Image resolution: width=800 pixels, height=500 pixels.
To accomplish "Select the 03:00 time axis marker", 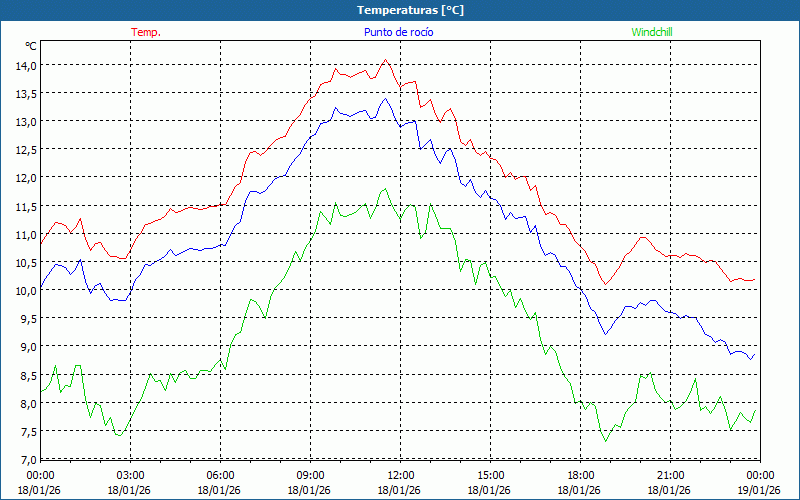I will click(x=130, y=475).
